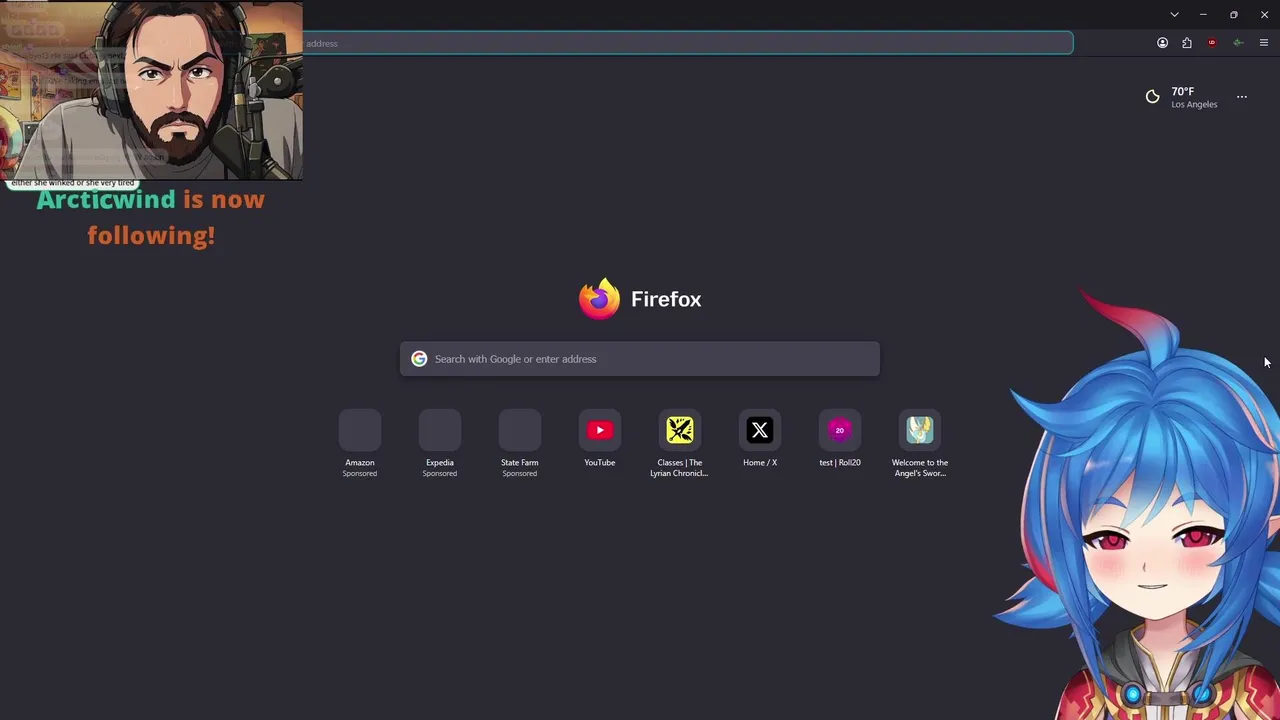Focus the Search with Google field
The height and width of the screenshot is (720, 1280).
click(x=640, y=359)
